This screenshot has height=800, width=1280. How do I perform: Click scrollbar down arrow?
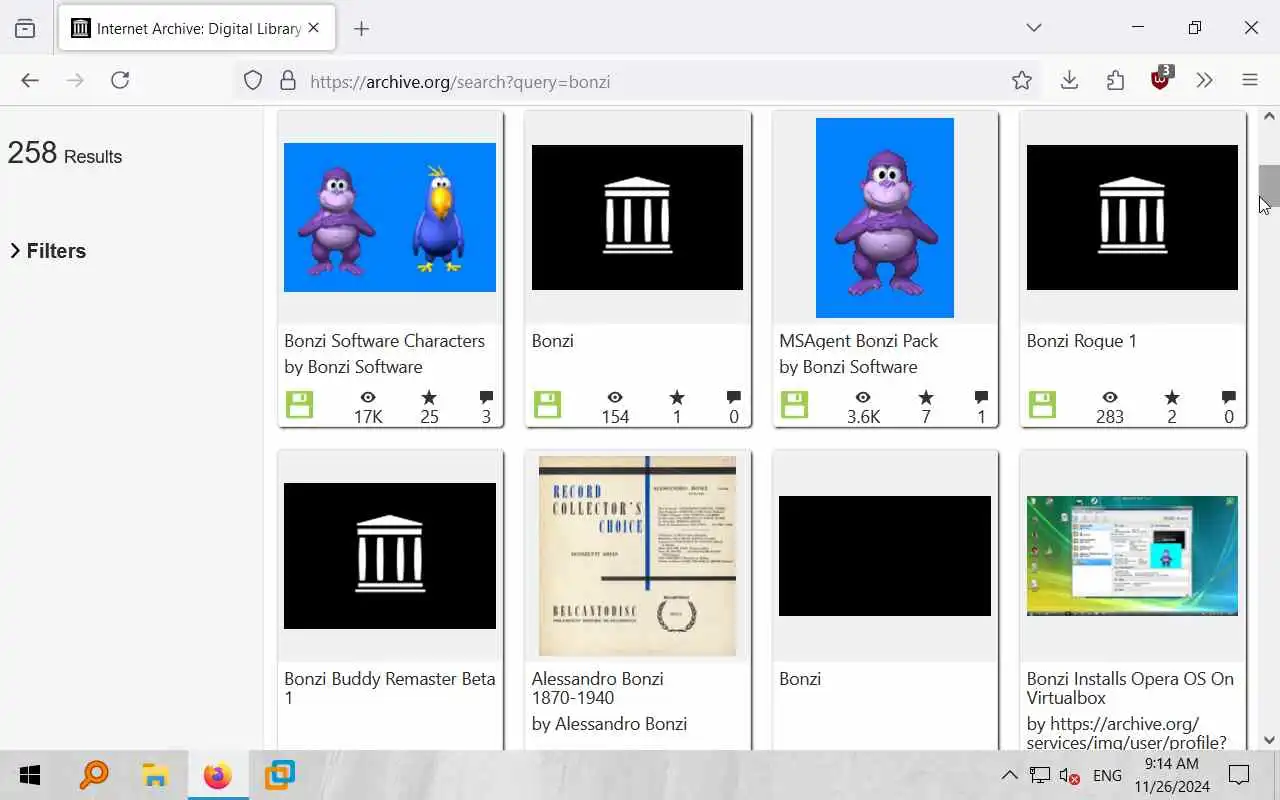[x=1269, y=740]
